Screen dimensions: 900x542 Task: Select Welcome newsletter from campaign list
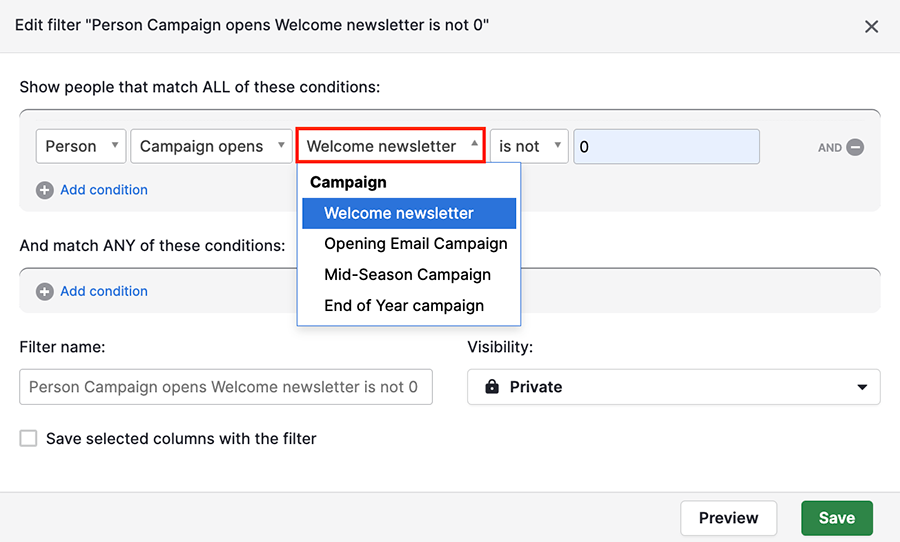(x=409, y=213)
